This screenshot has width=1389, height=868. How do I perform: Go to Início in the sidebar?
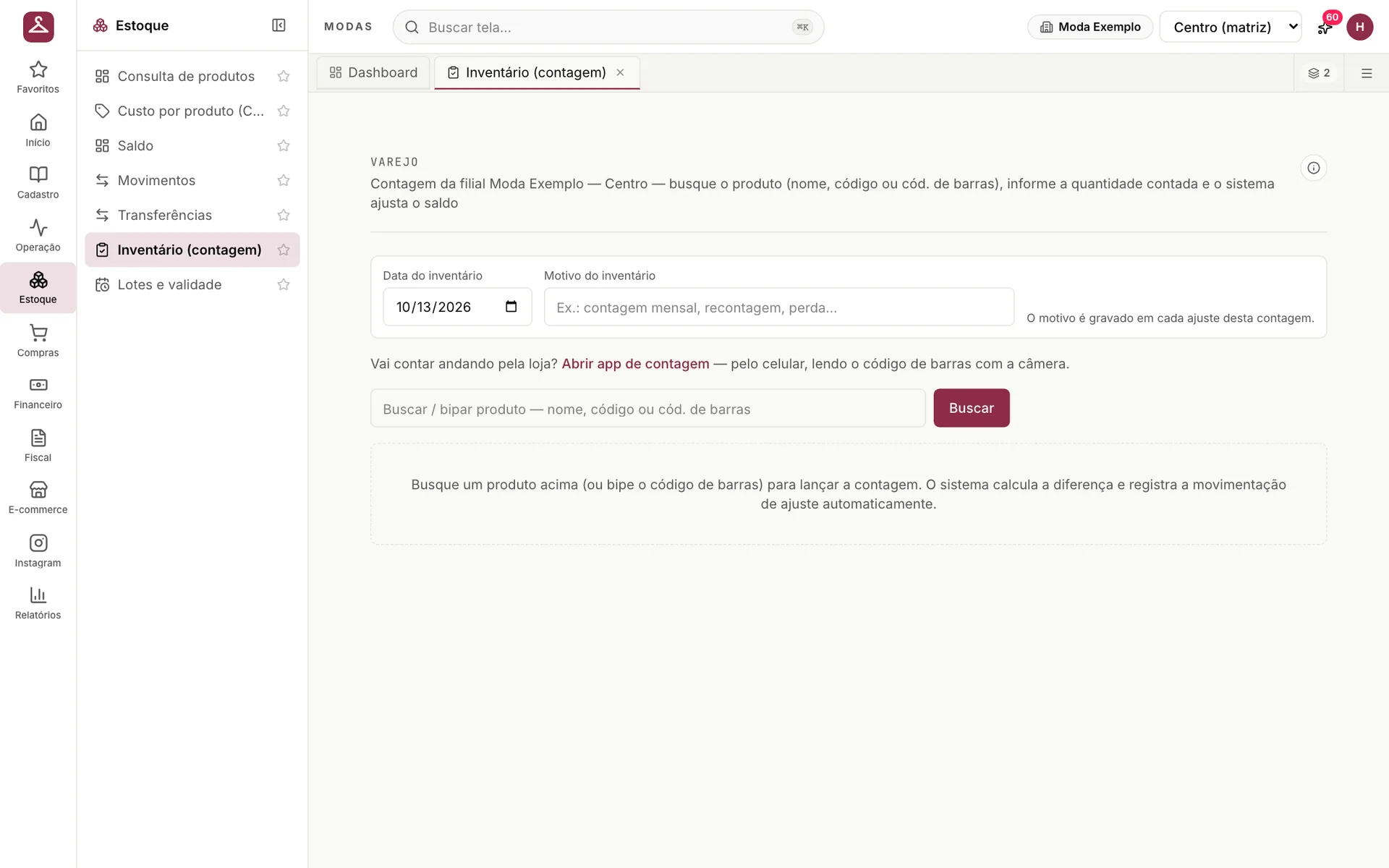pos(38,130)
